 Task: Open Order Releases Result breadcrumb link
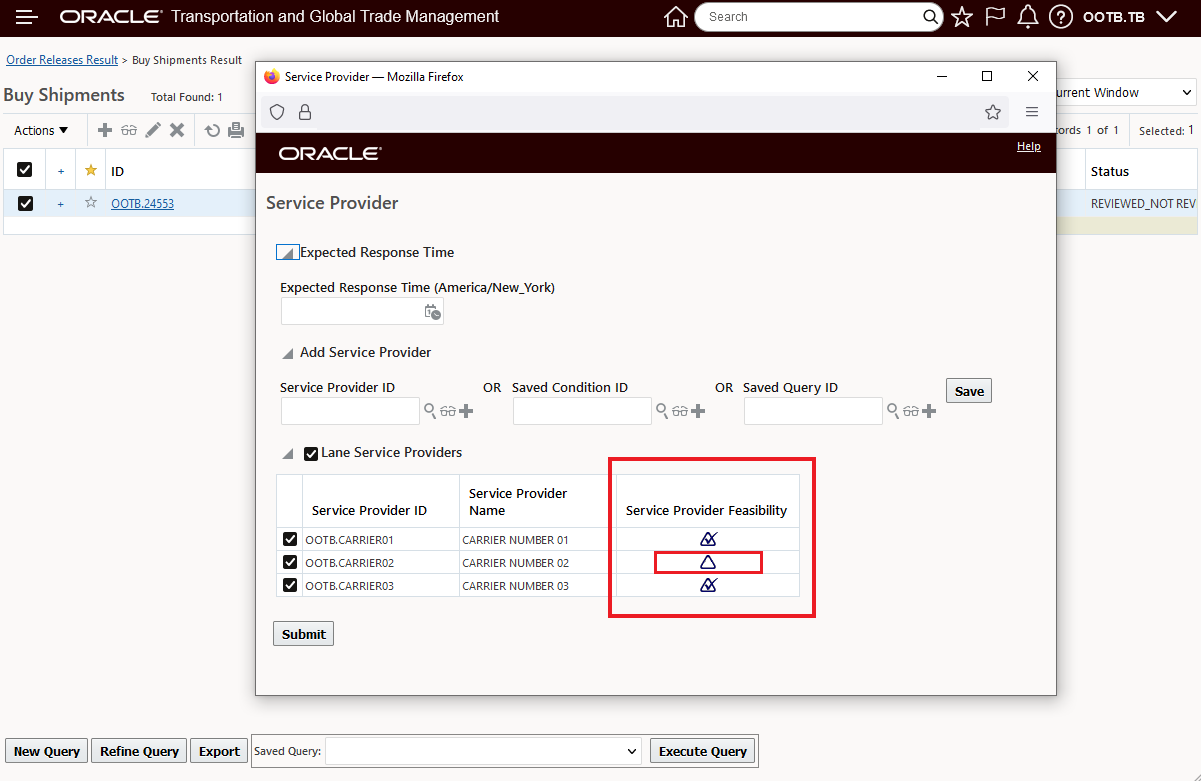(x=62, y=60)
